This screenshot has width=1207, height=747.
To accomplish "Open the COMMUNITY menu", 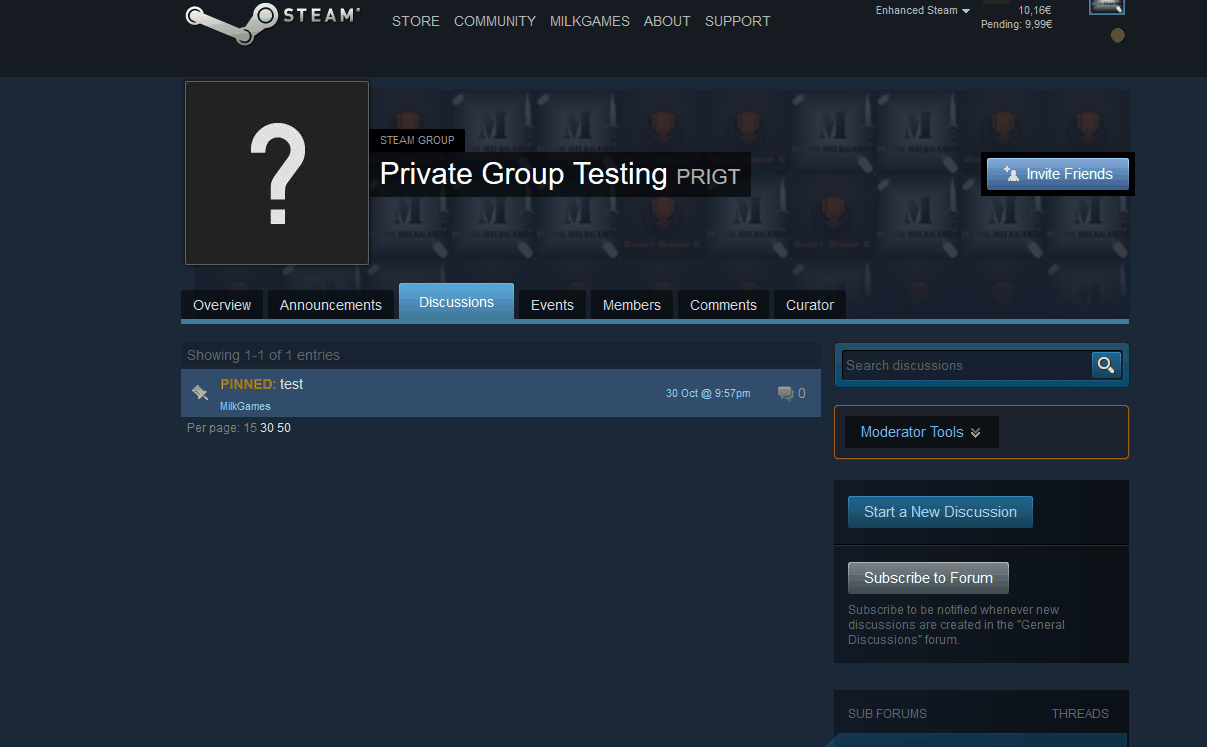I will pos(495,21).
